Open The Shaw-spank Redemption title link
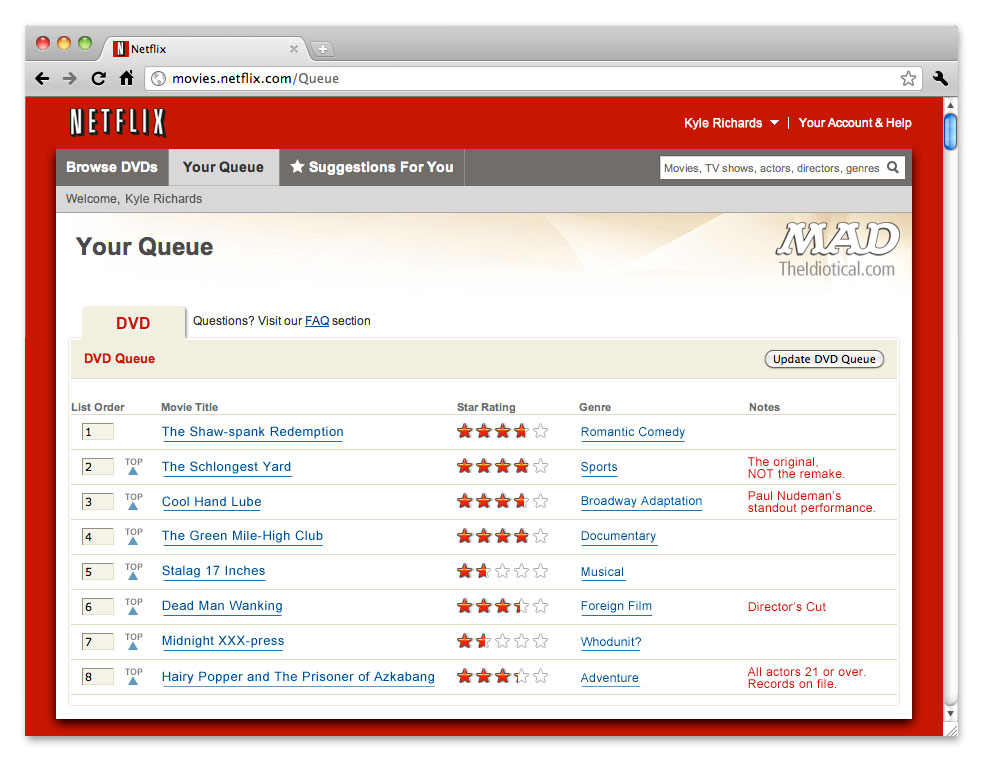Screen dimensions: 983x761 [253, 432]
